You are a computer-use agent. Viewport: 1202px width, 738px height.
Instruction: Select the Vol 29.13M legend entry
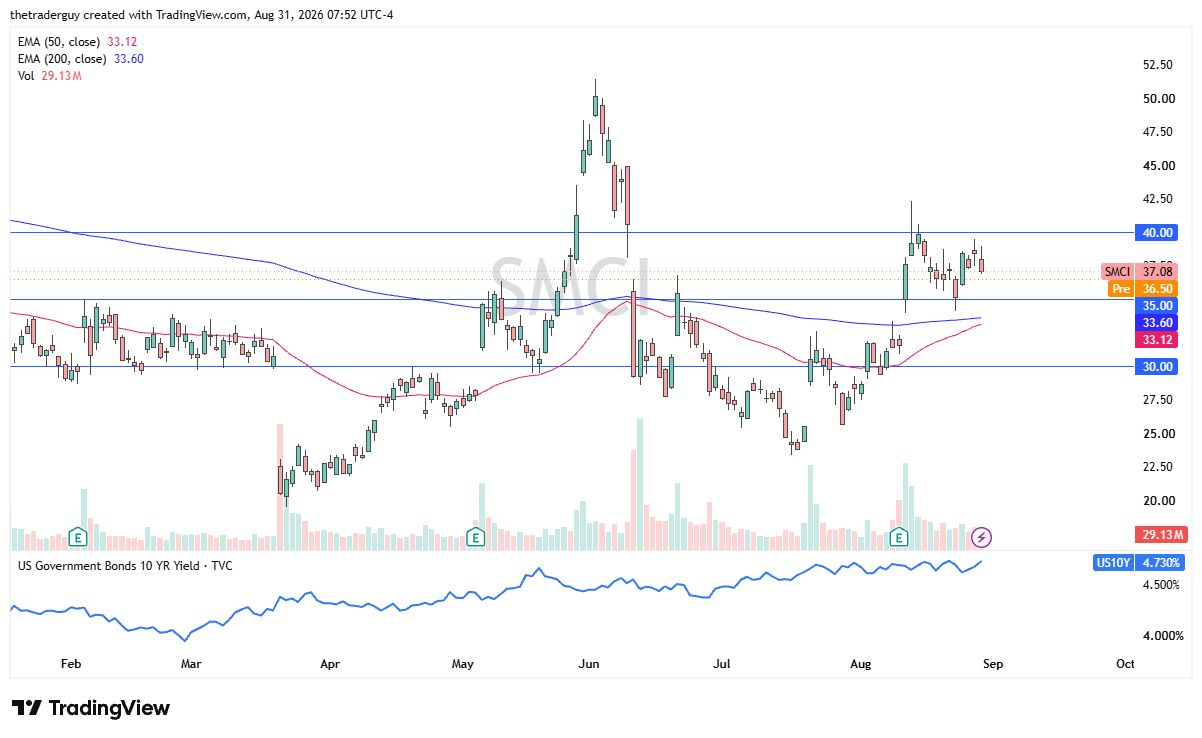(50, 75)
